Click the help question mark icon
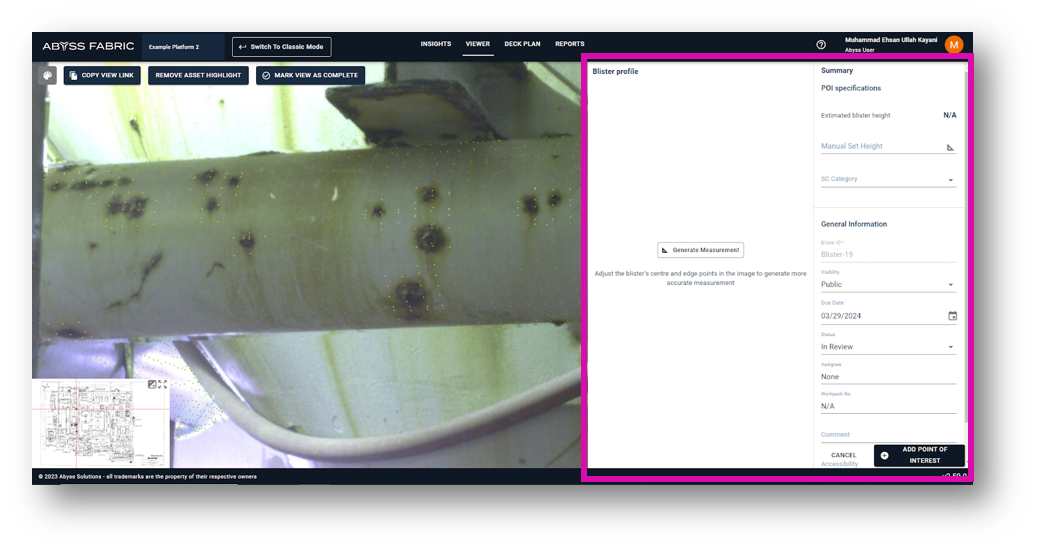Image resolution: width=1038 pixels, height=550 pixels. [x=821, y=45]
